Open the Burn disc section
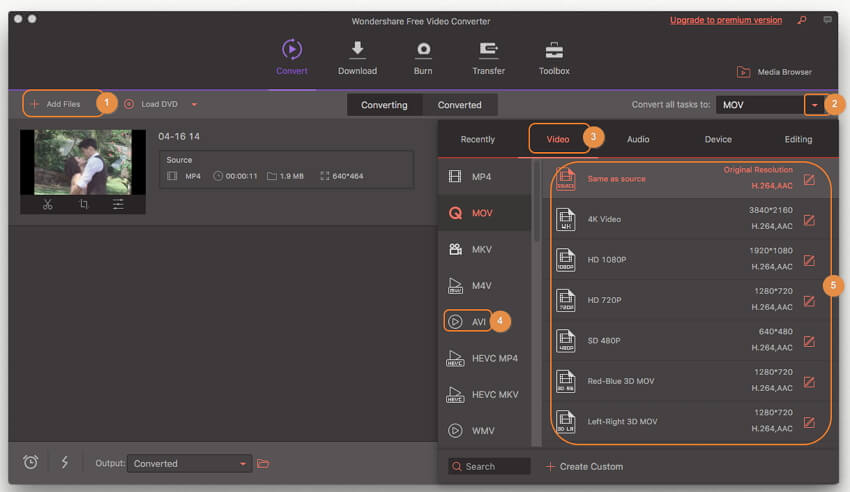 [423, 50]
